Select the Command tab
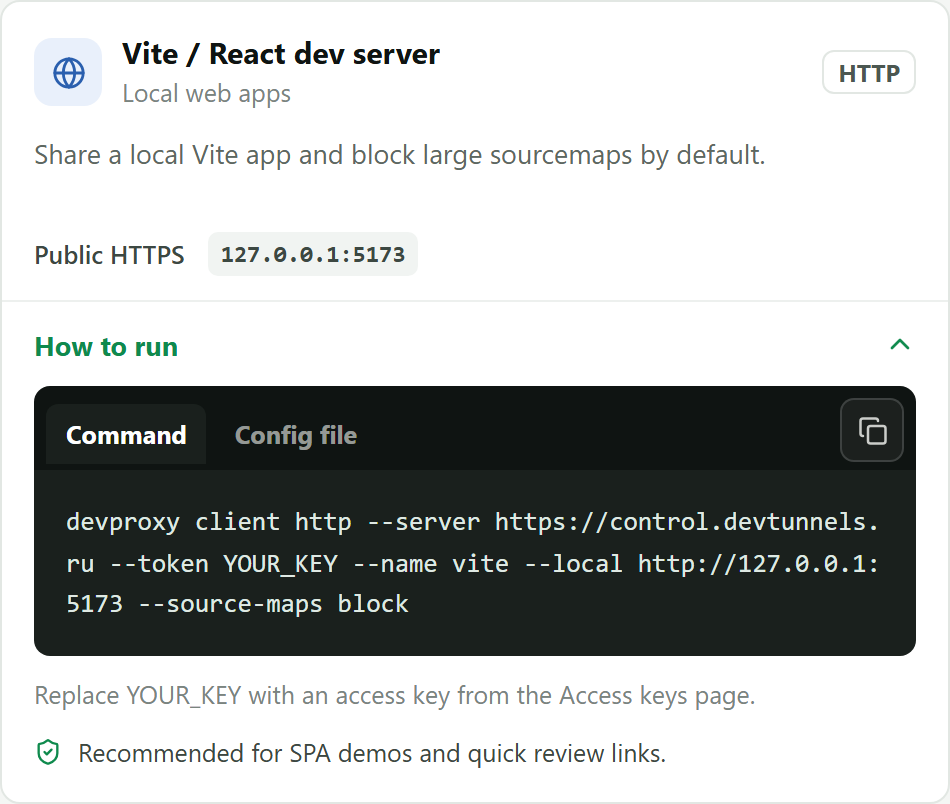Image resolution: width=950 pixels, height=804 pixels. (x=126, y=435)
